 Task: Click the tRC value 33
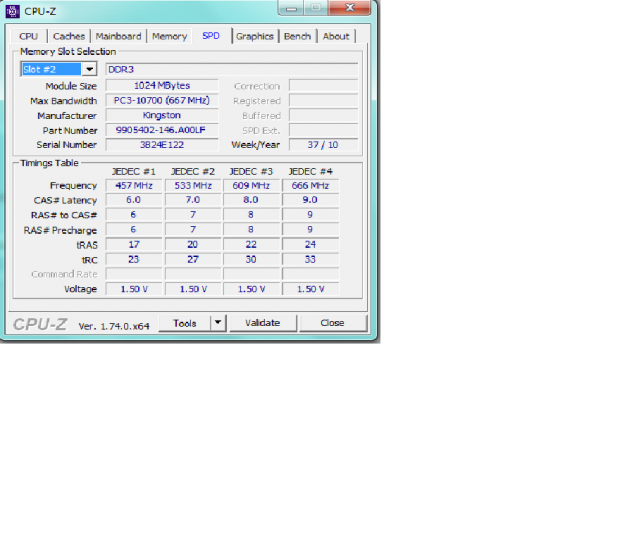pos(310,259)
